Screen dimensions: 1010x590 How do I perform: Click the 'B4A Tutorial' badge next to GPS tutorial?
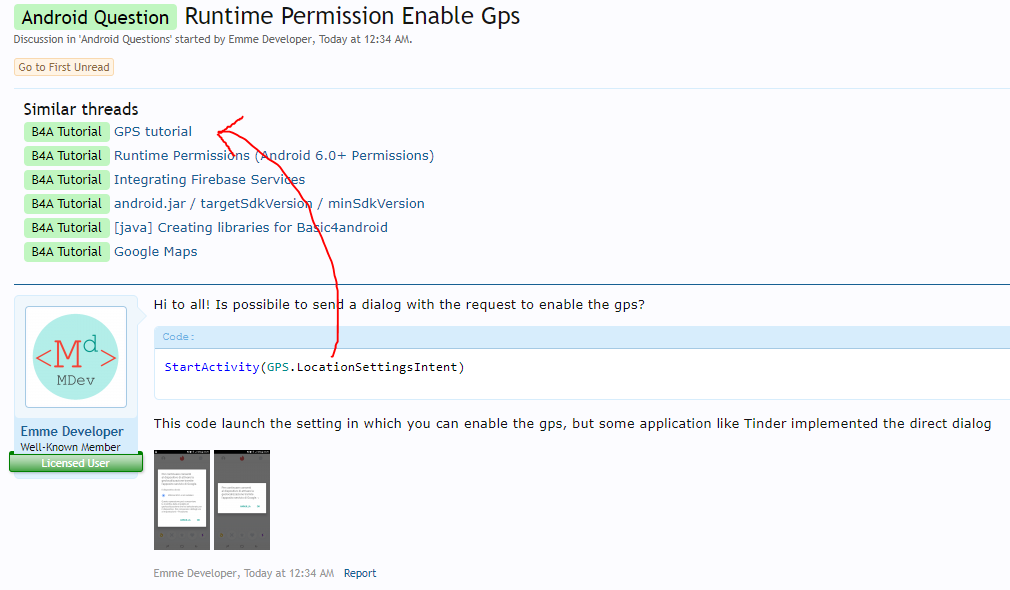66,131
